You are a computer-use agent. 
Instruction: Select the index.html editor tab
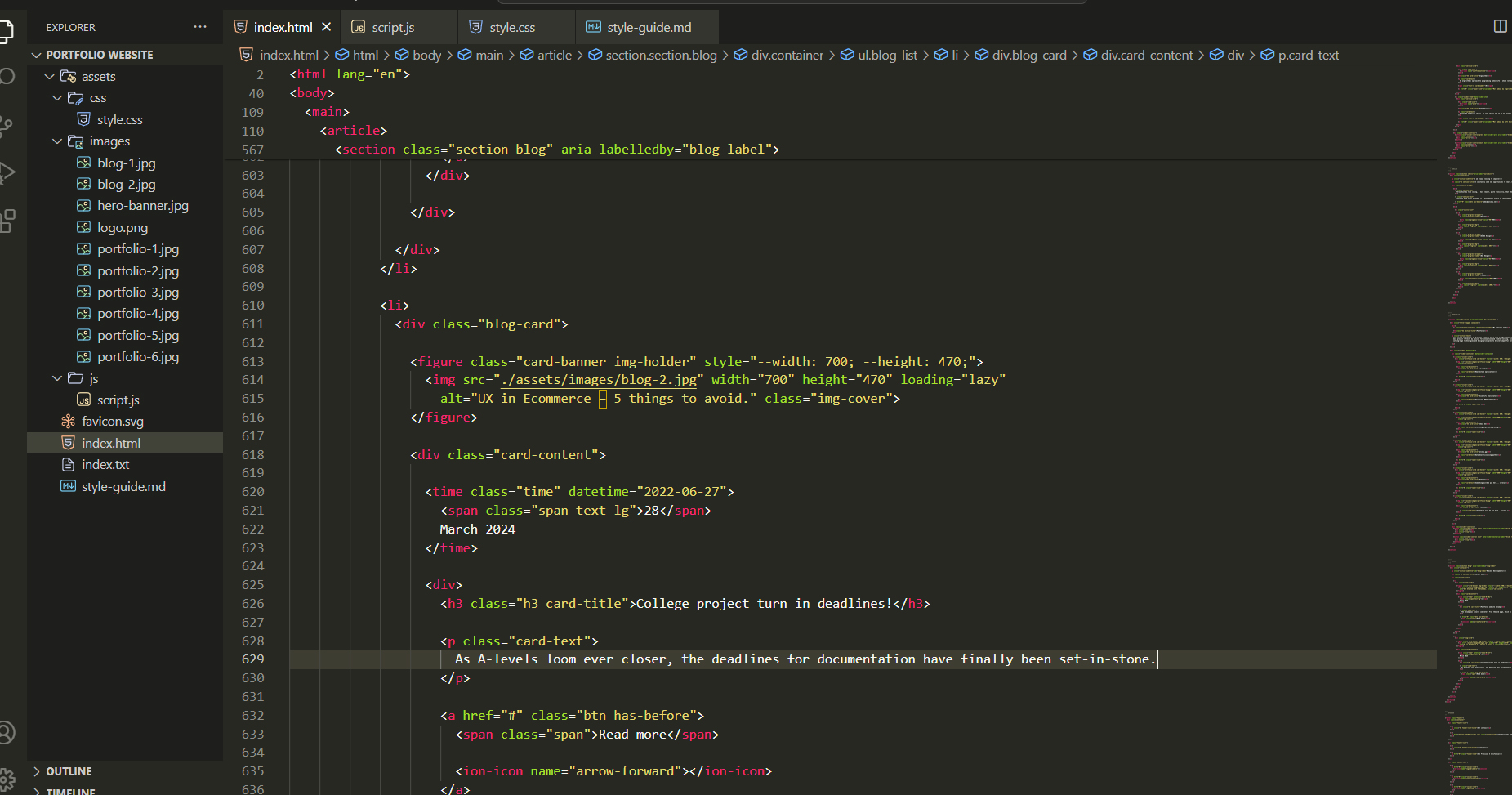[283, 27]
